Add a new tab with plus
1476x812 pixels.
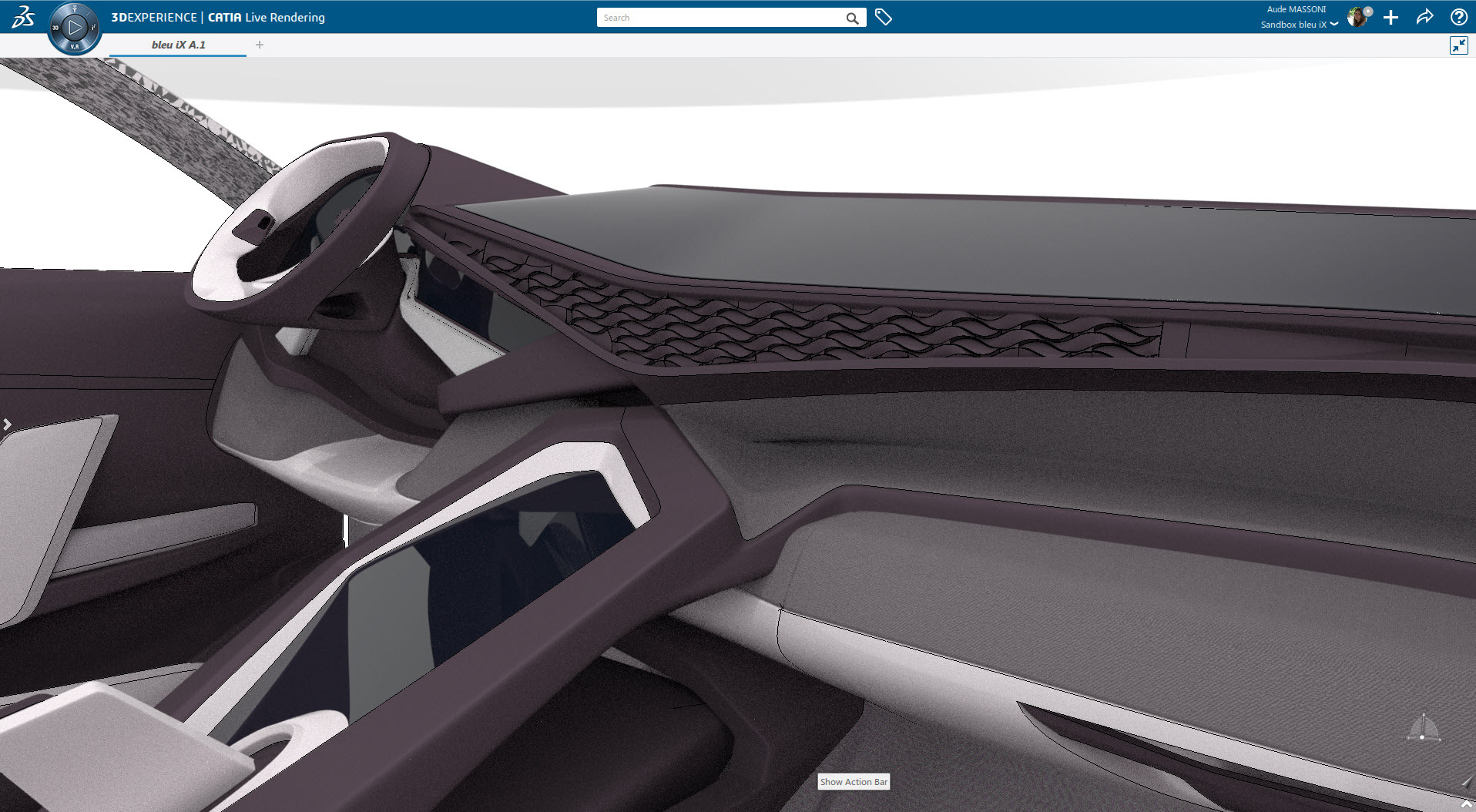(x=260, y=45)
